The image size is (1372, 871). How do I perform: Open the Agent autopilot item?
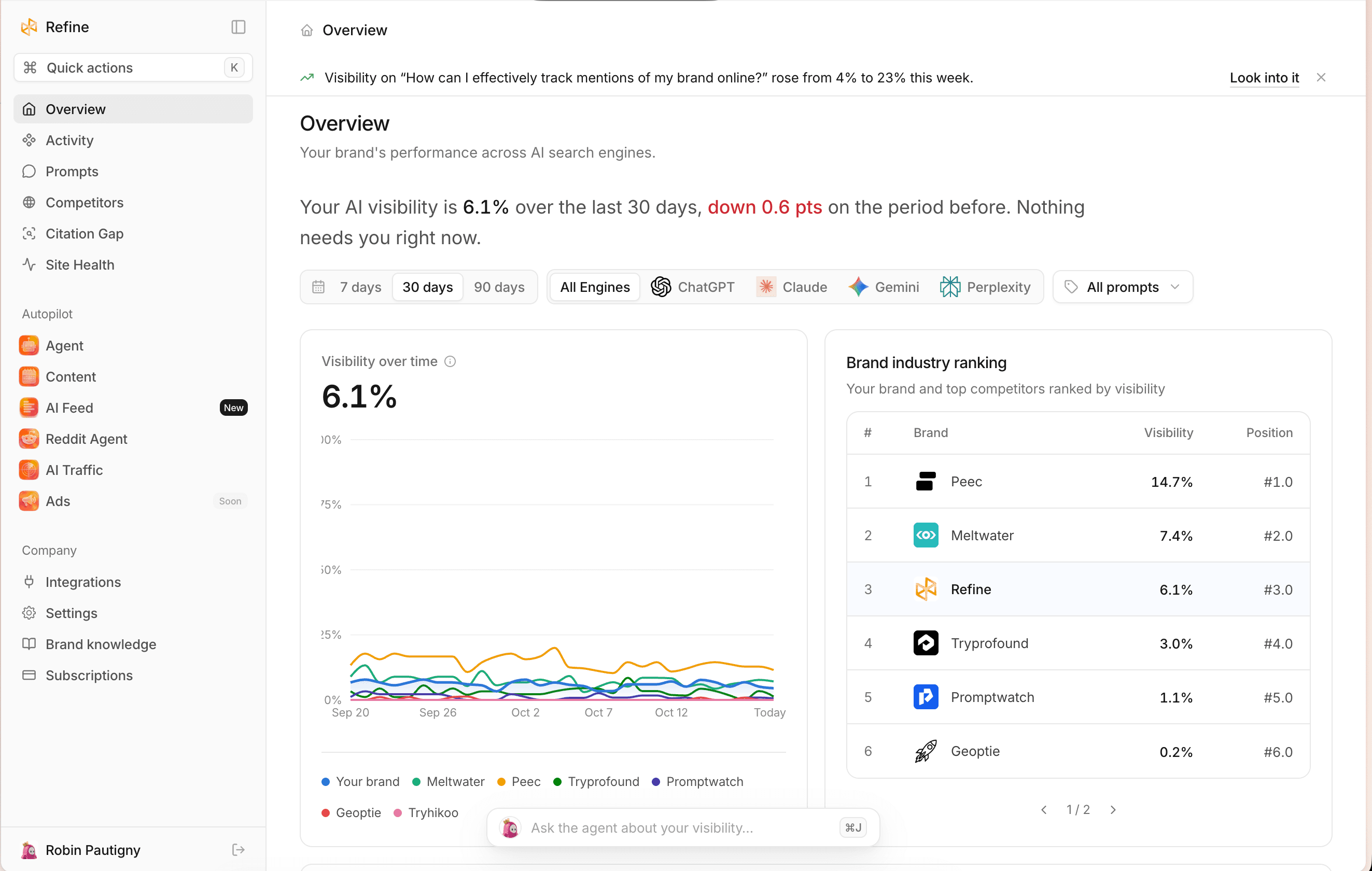pos(133,345)
